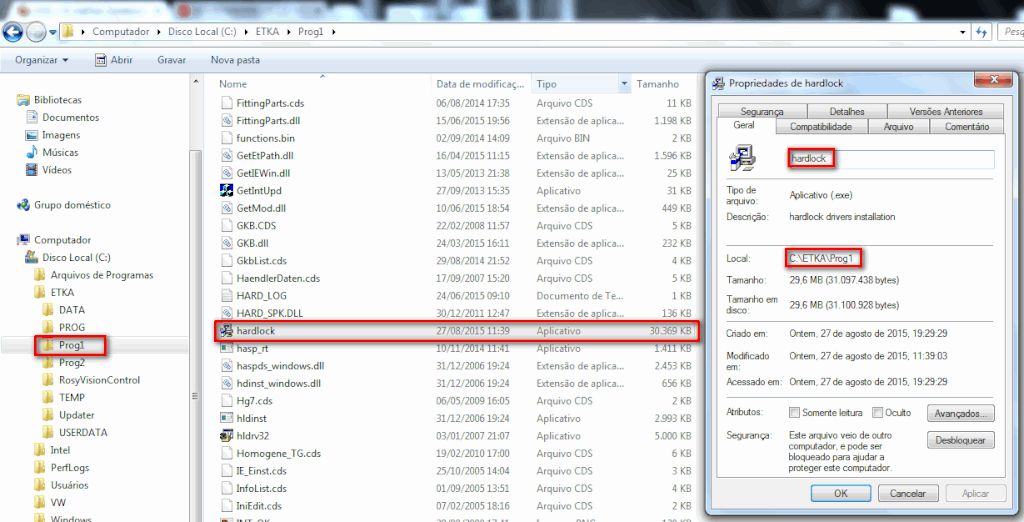Select TEMP folder in tree

click(72, 397)
